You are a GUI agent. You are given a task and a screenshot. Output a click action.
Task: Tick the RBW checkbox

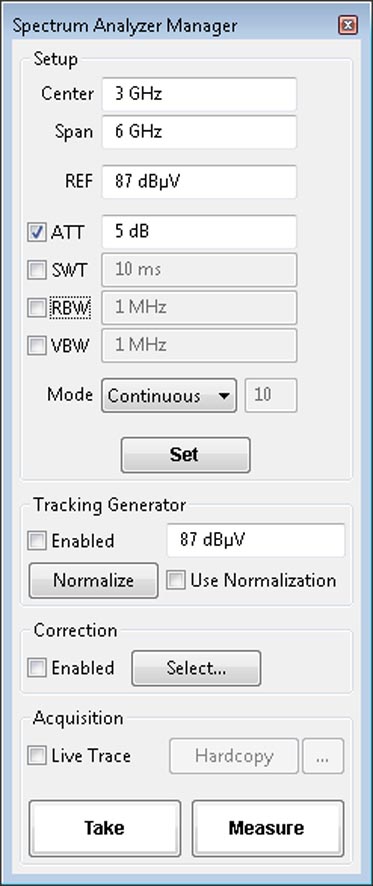tap(37, 308)
